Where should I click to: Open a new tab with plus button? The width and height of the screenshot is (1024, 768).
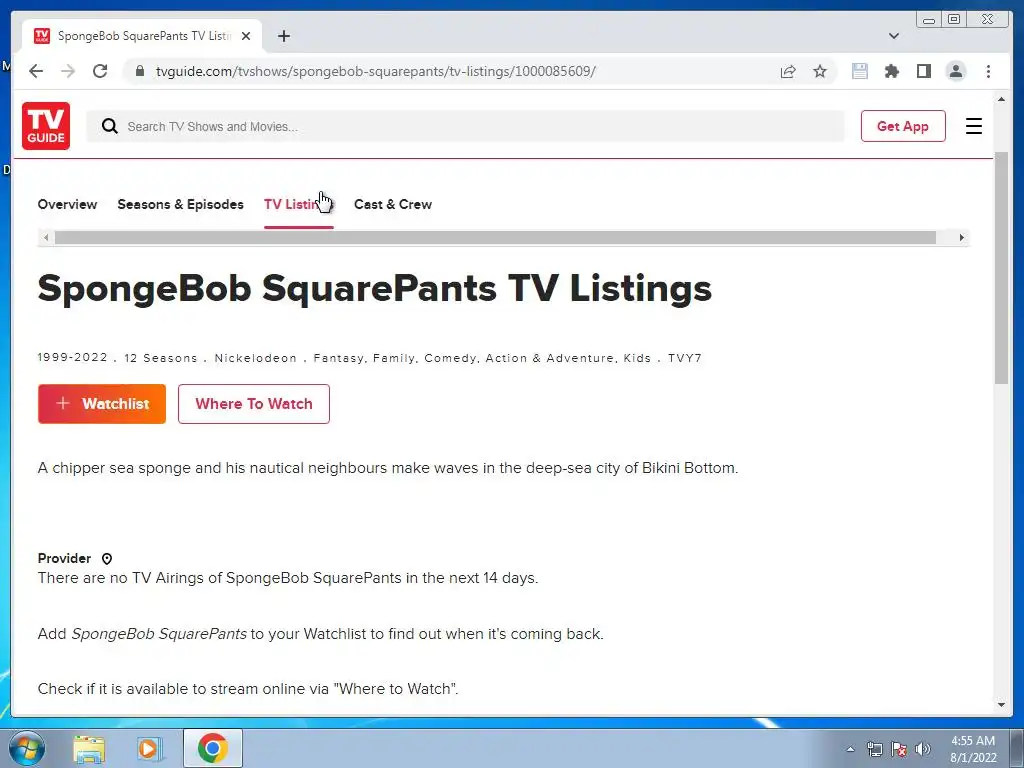(283, 36)
